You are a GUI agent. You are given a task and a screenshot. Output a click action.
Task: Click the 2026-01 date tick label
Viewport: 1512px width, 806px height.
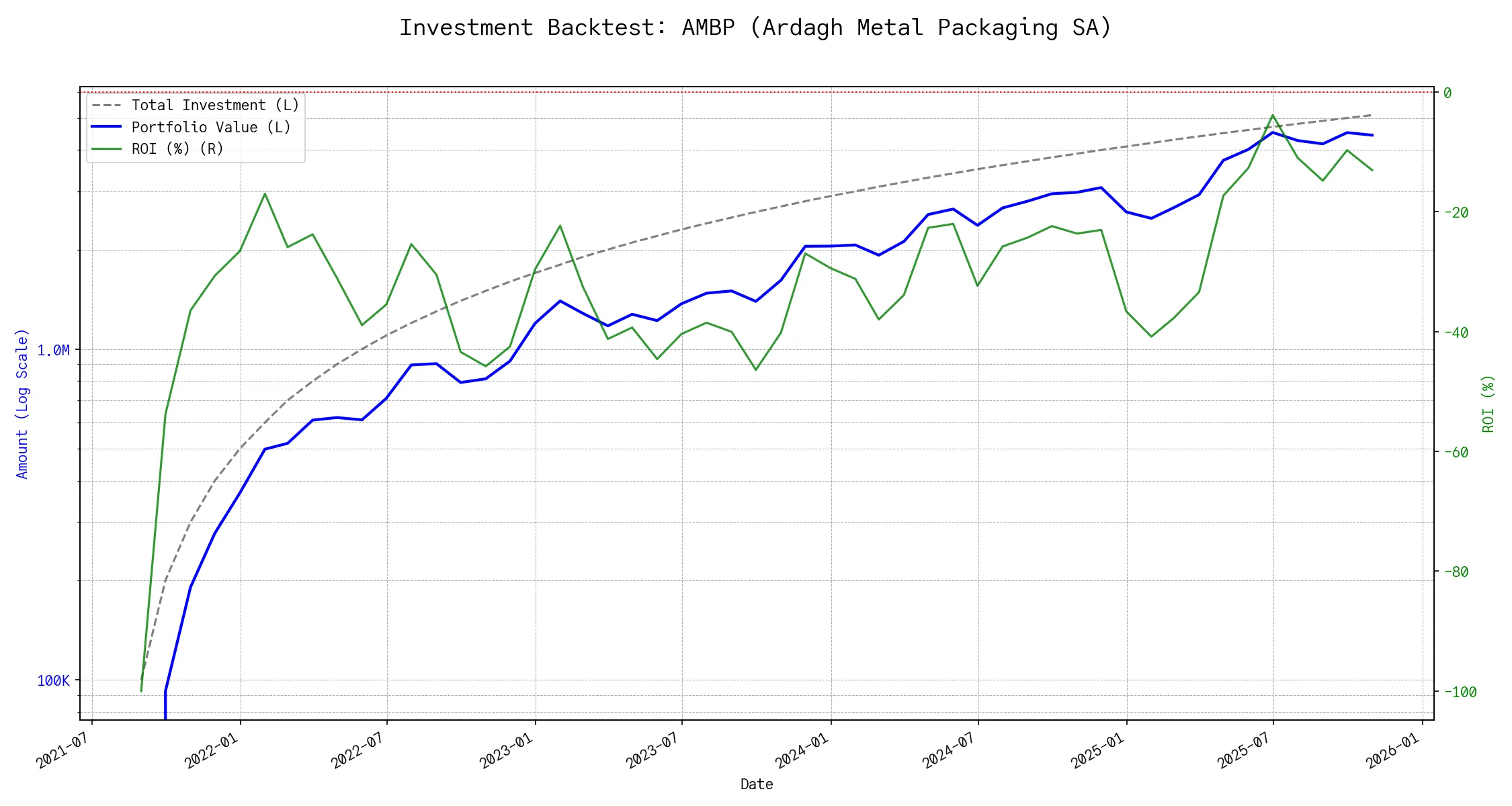[1393, 750]
